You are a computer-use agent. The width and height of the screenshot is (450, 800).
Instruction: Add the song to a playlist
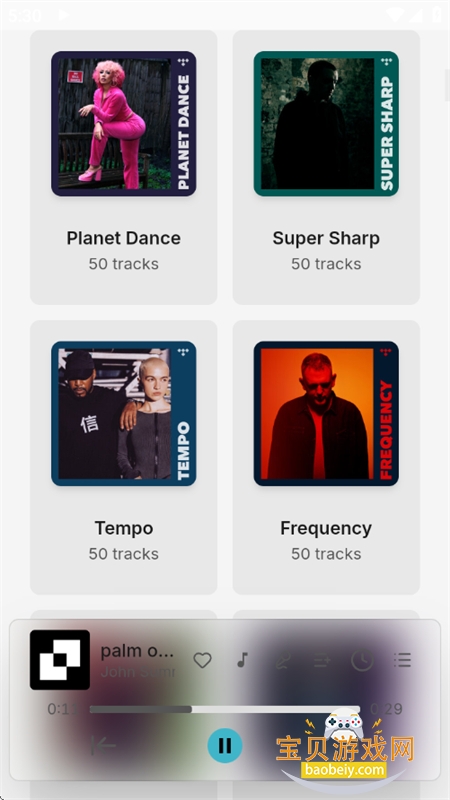click(322, 661)
